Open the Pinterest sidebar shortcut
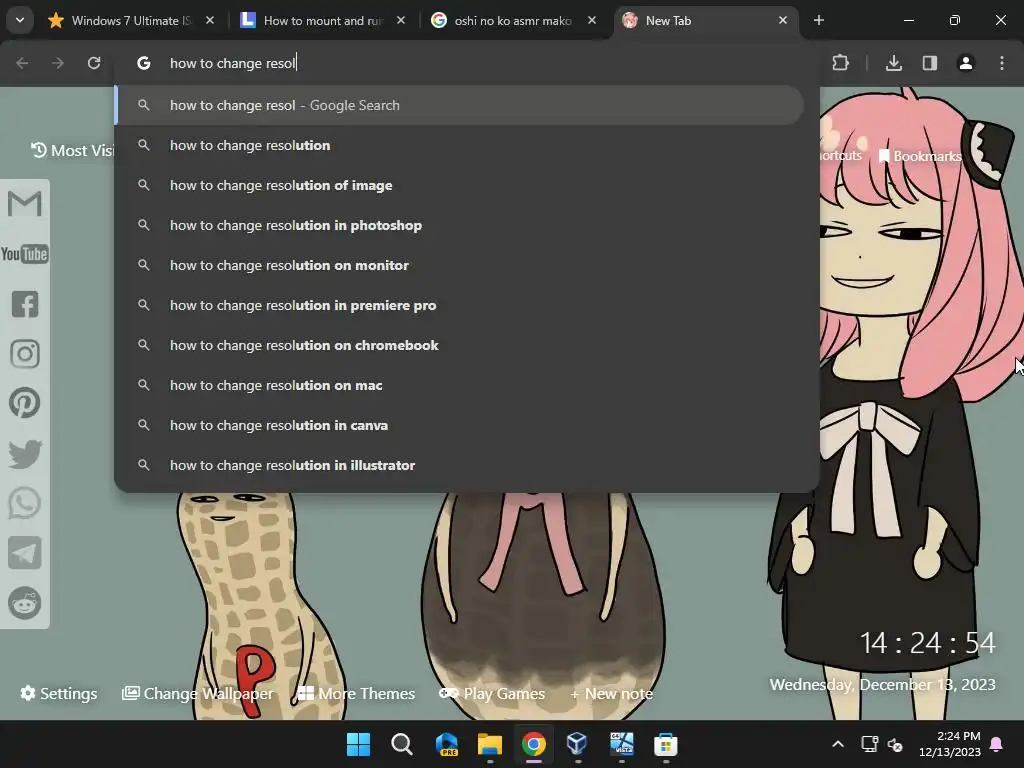The image size is (1024, 768). 25,403
